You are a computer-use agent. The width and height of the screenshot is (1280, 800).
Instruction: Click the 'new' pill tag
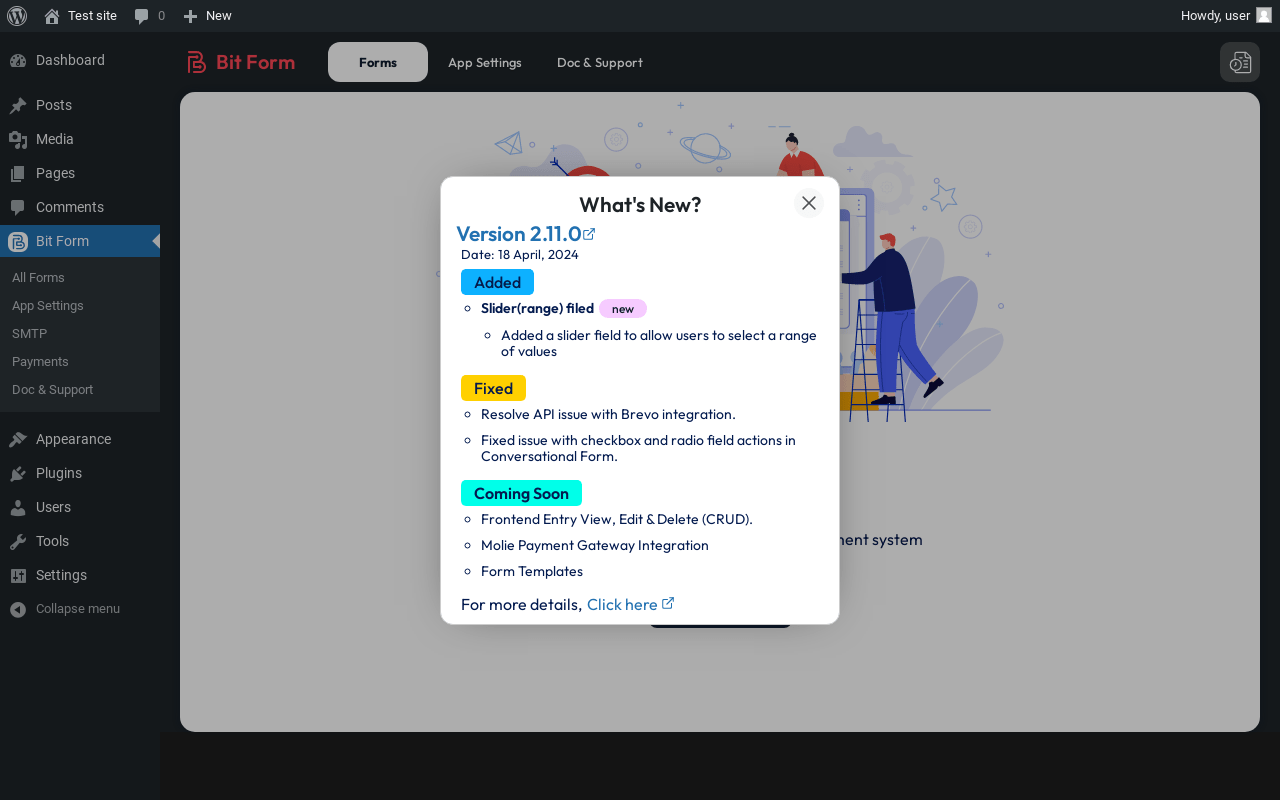[x=623, y=308]
